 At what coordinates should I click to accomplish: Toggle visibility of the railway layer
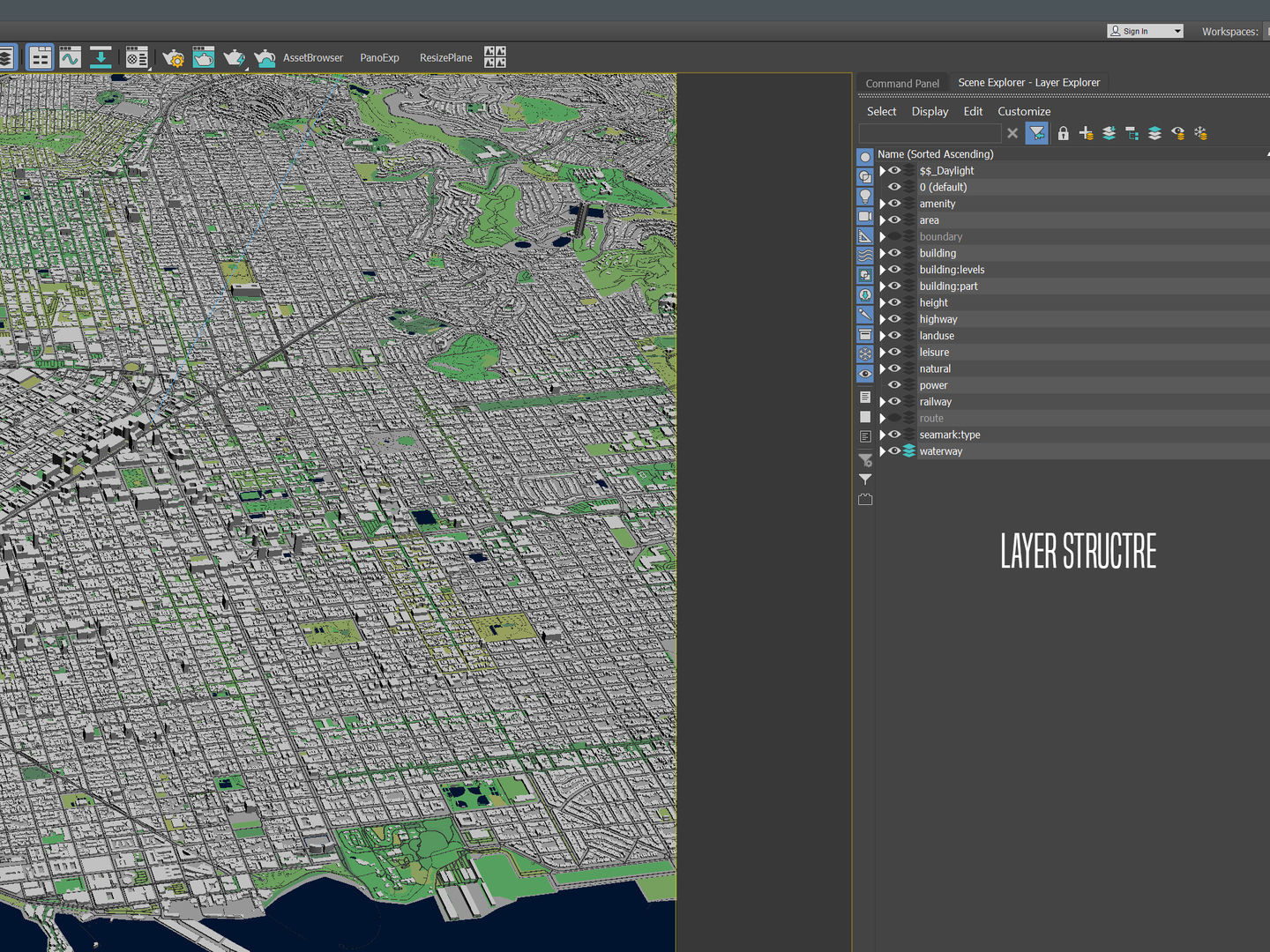coord(894,402)
